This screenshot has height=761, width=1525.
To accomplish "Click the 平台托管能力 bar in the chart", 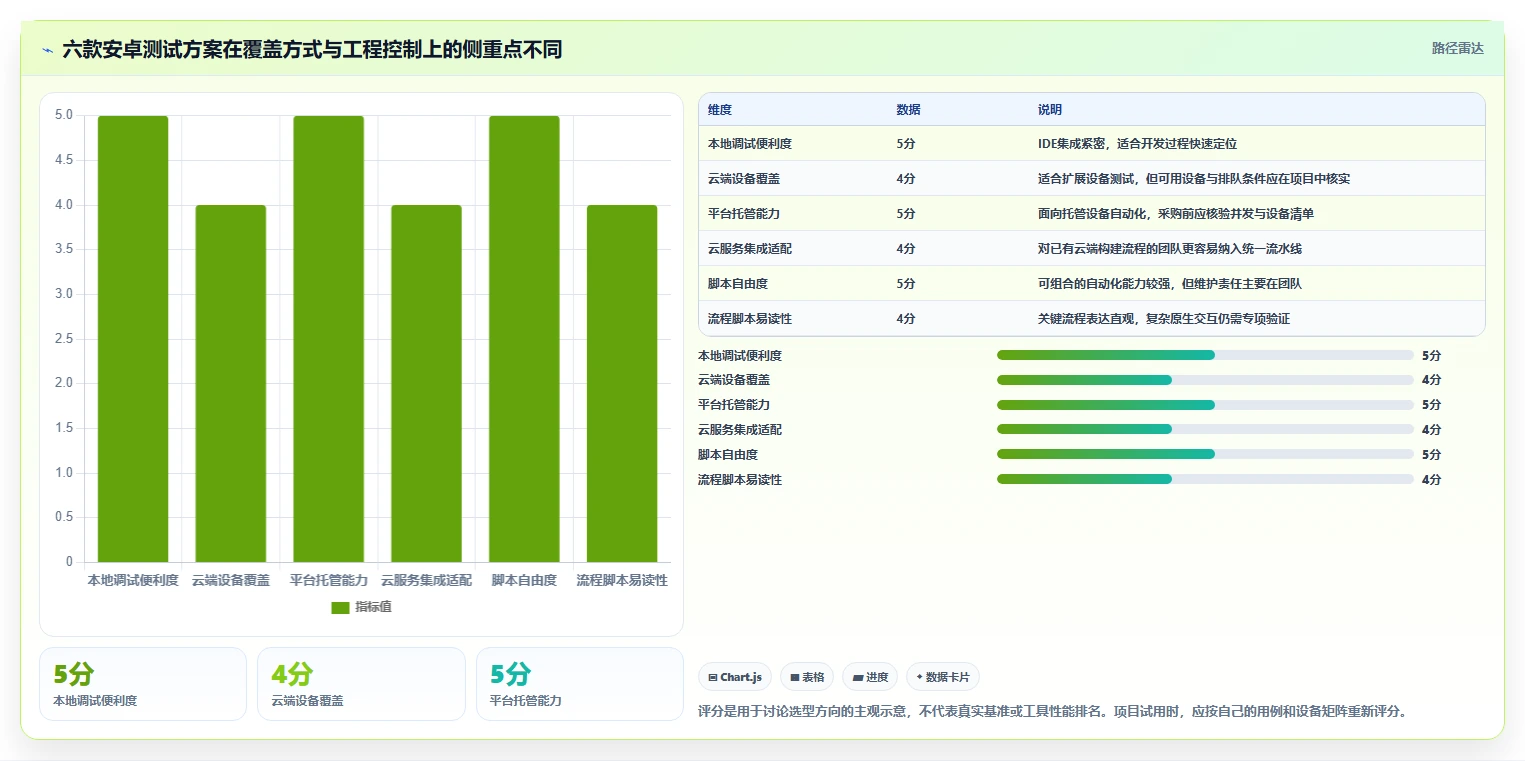I will [x=329, y=339].
